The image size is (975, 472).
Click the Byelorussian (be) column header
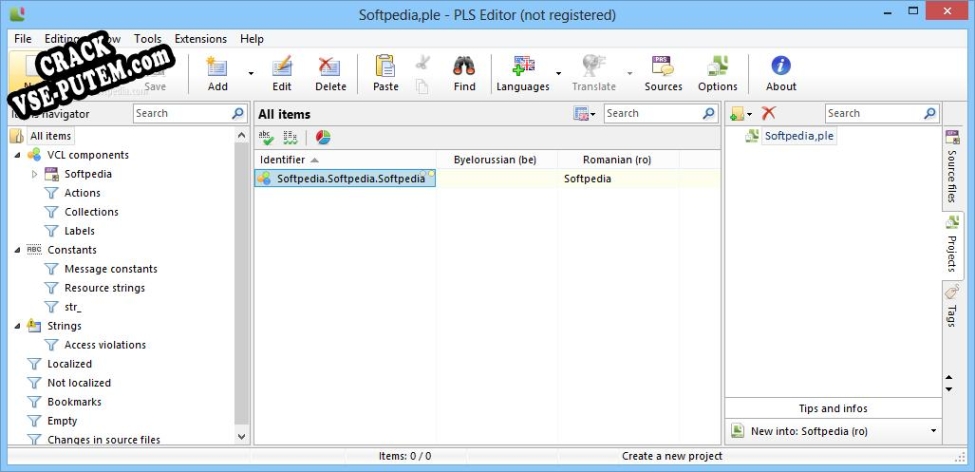496,160
